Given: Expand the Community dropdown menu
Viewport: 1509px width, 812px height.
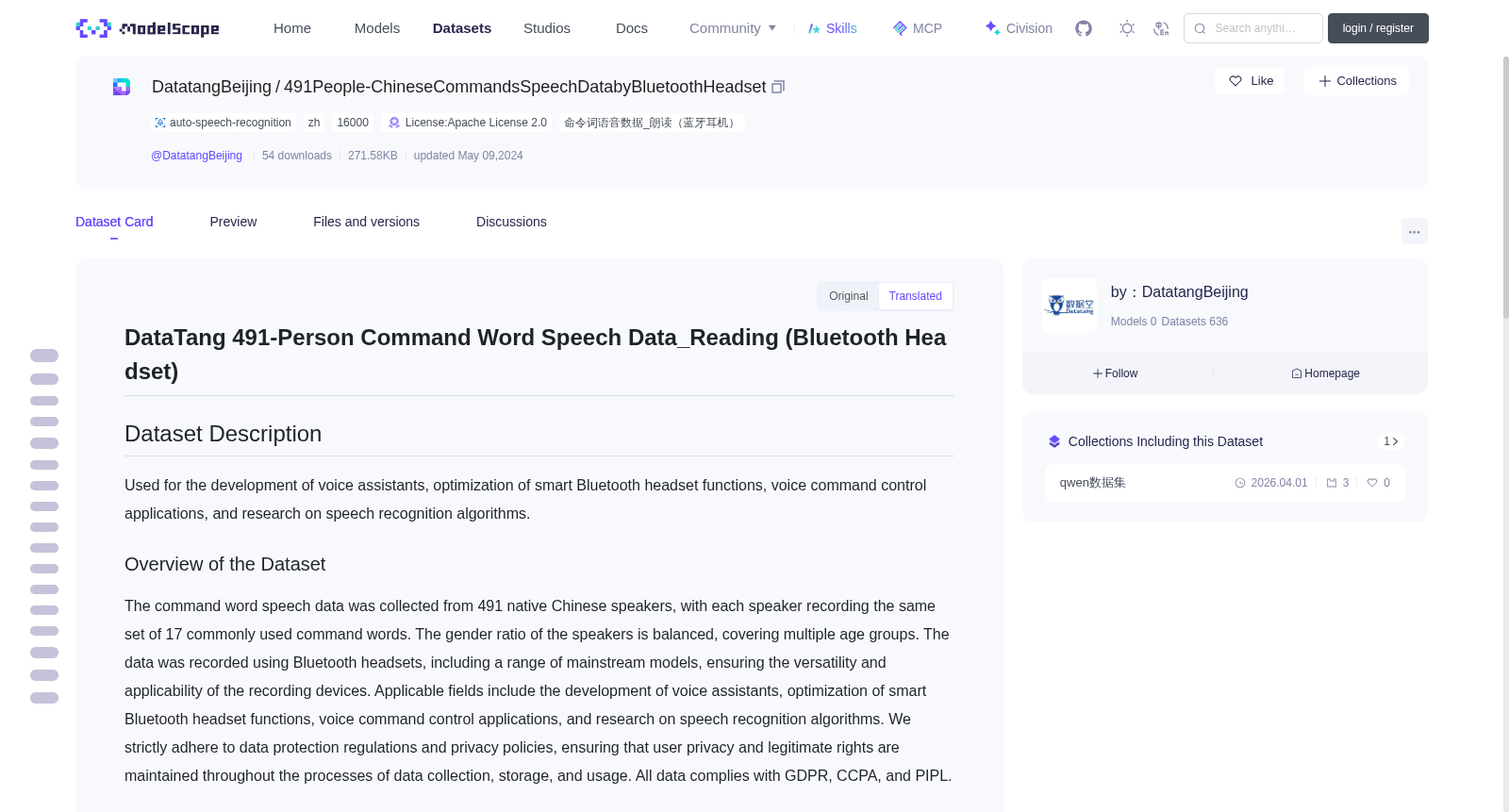Looking at the screenshot, I should (733, 28).
